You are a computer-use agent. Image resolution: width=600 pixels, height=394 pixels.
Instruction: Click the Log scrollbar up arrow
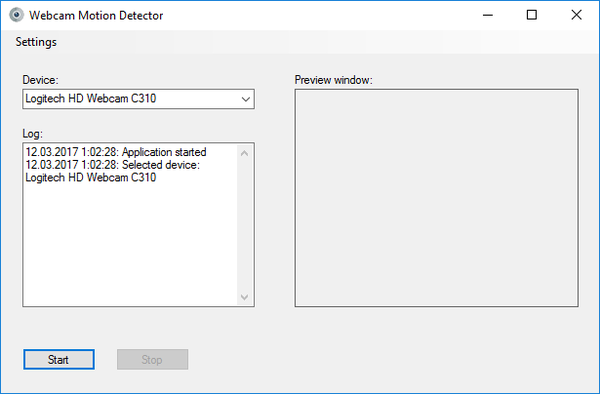[x=245, y=153]
